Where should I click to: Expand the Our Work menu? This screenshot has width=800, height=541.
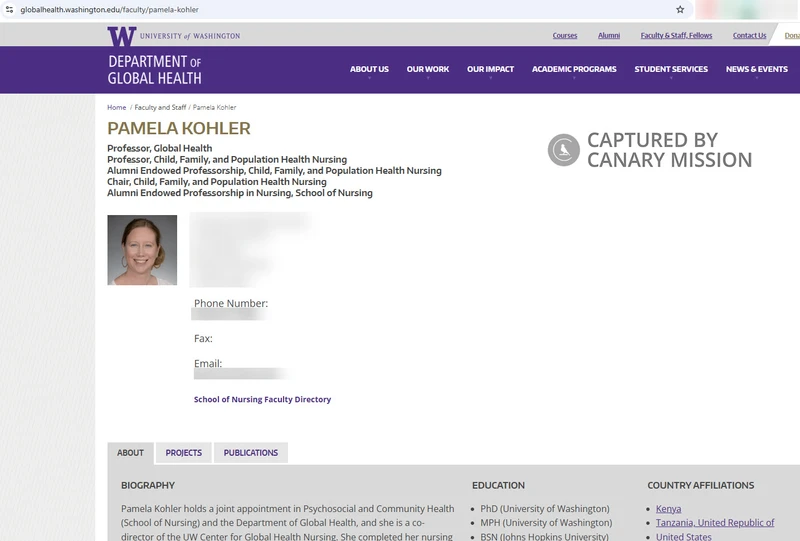pos(428,69)
